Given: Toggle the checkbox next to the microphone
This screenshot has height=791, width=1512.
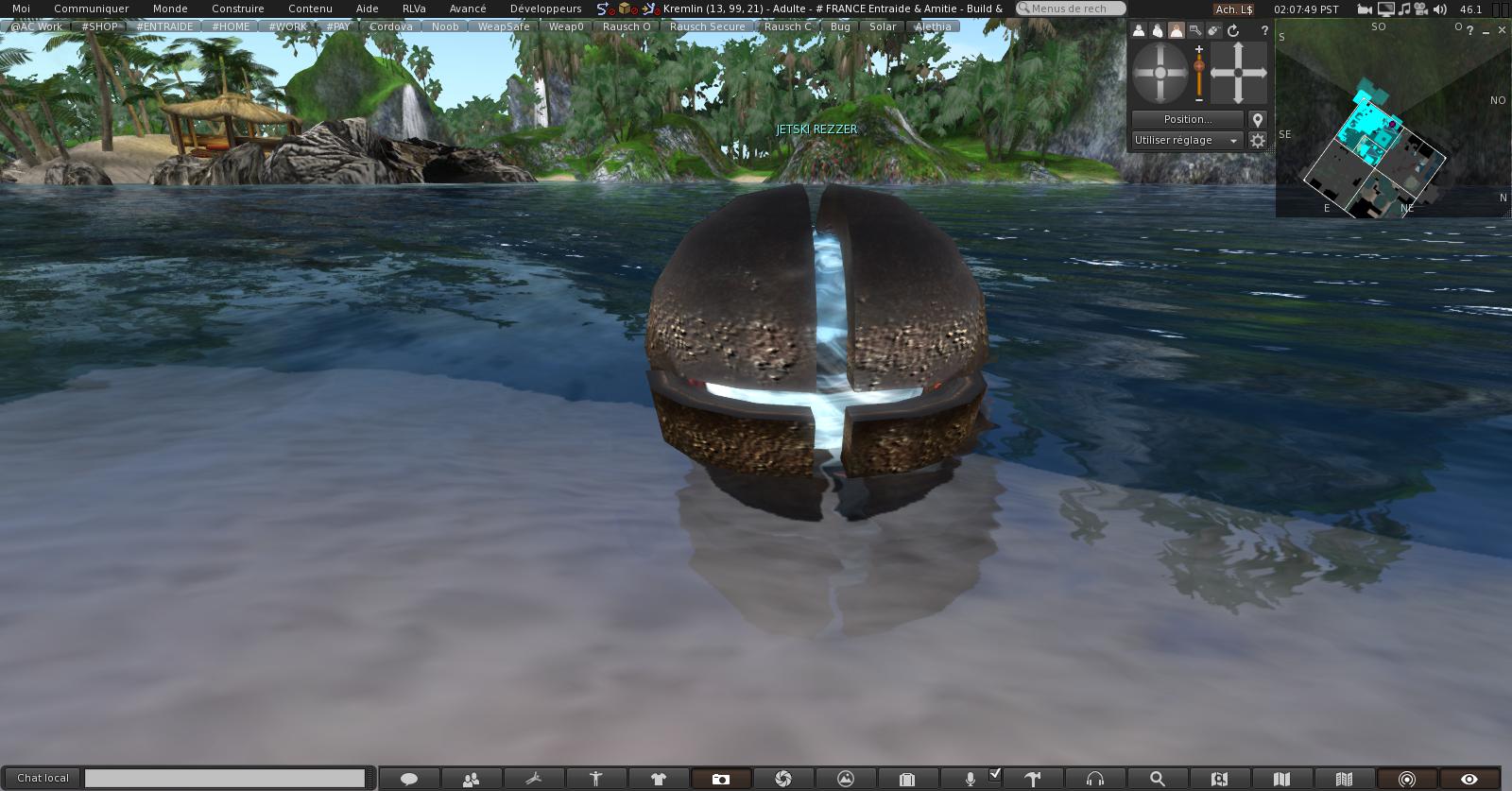Looking at the screenshot, I should 994,774.
